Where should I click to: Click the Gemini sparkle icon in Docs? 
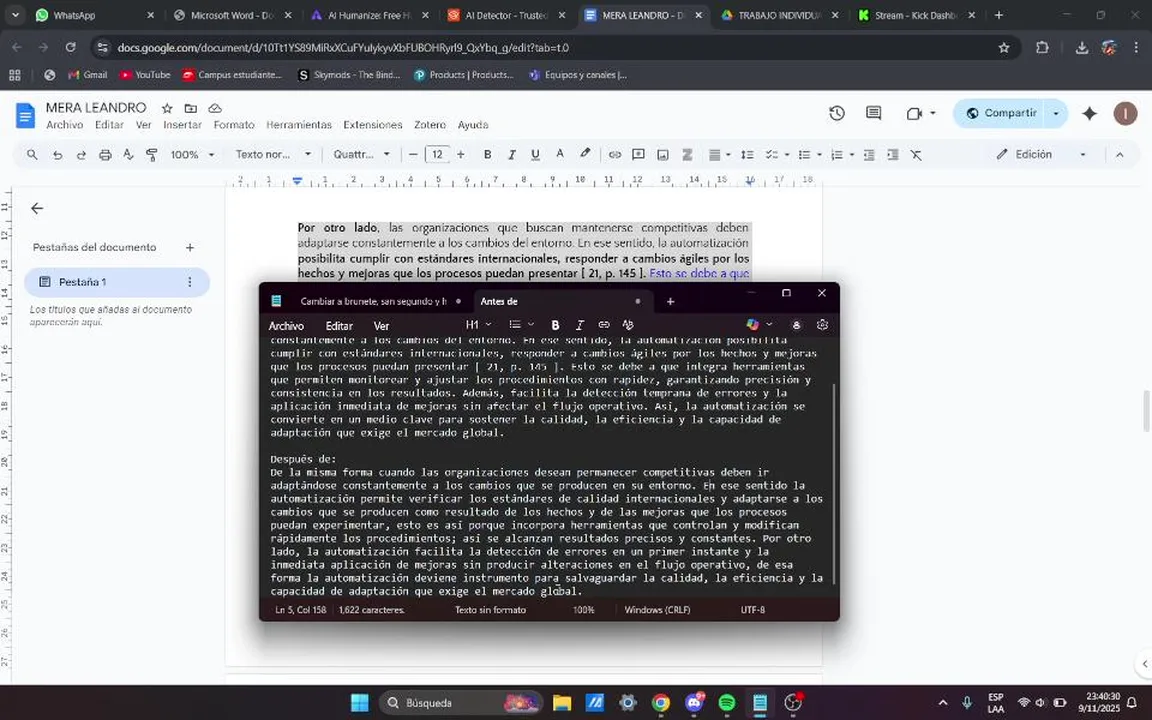coord(1090,113)
